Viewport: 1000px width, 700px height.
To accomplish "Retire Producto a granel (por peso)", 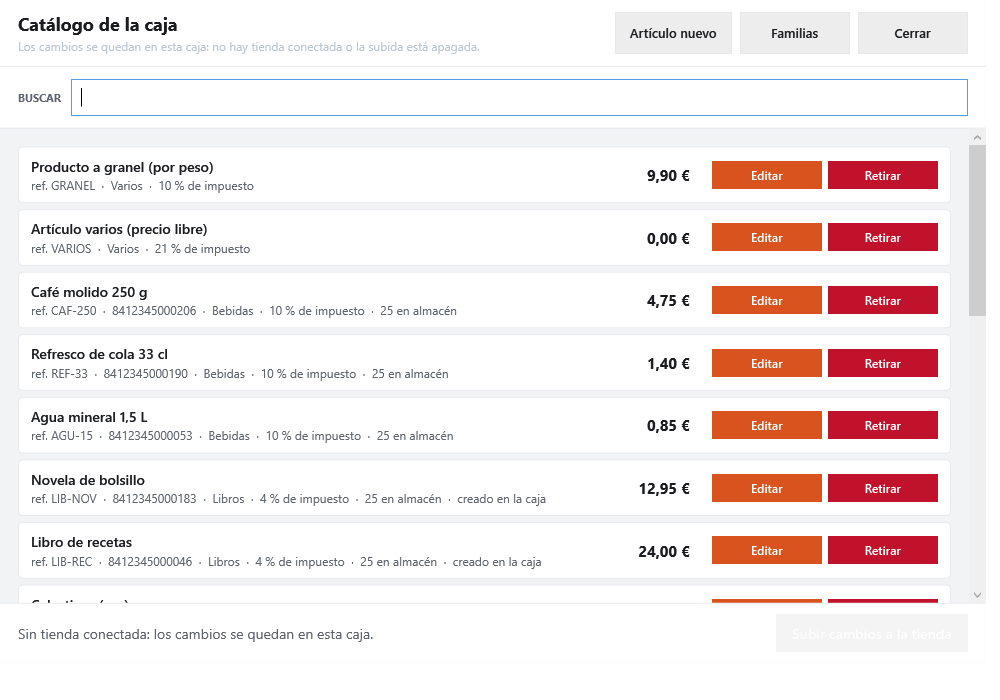I will pyautogui.click(x=883, y=175).
